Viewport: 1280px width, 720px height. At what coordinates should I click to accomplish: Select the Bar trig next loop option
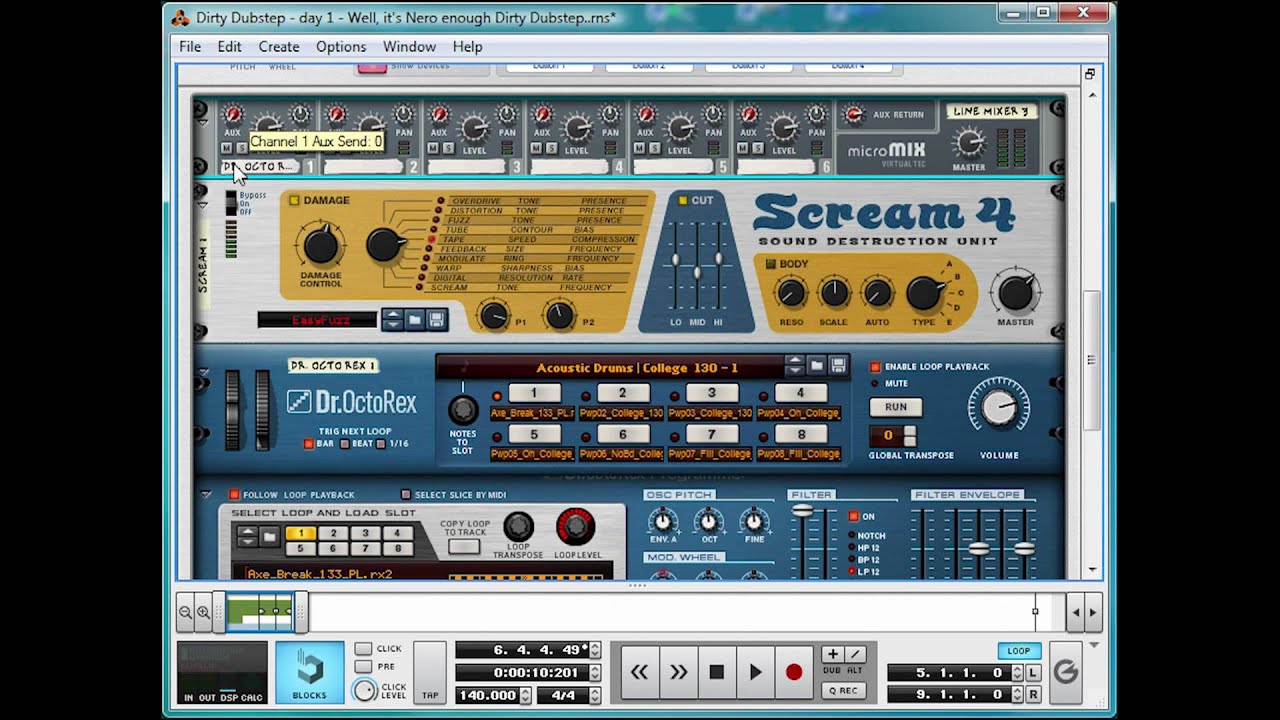tap(310, 444)
